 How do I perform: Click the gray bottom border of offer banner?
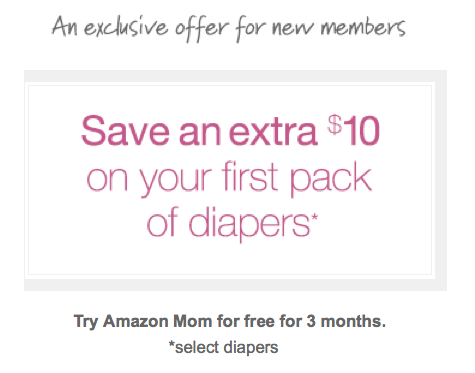pyautogui.click(x=235, y=285)
